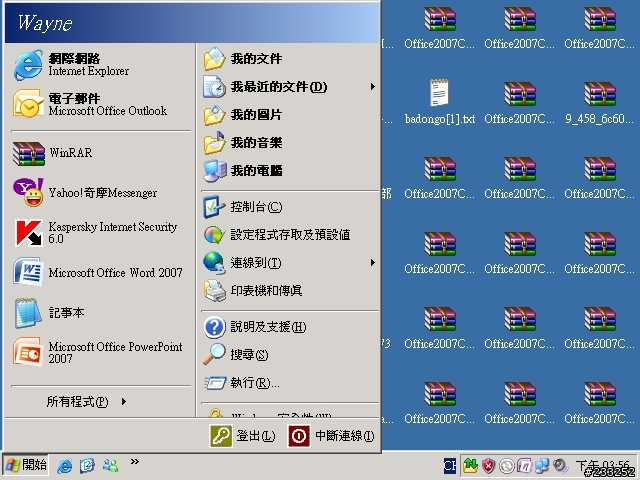The height and width of the screenshot is (480, 640).
Task: Open 我的圖片 pictures folder
Action: point(290,115)
